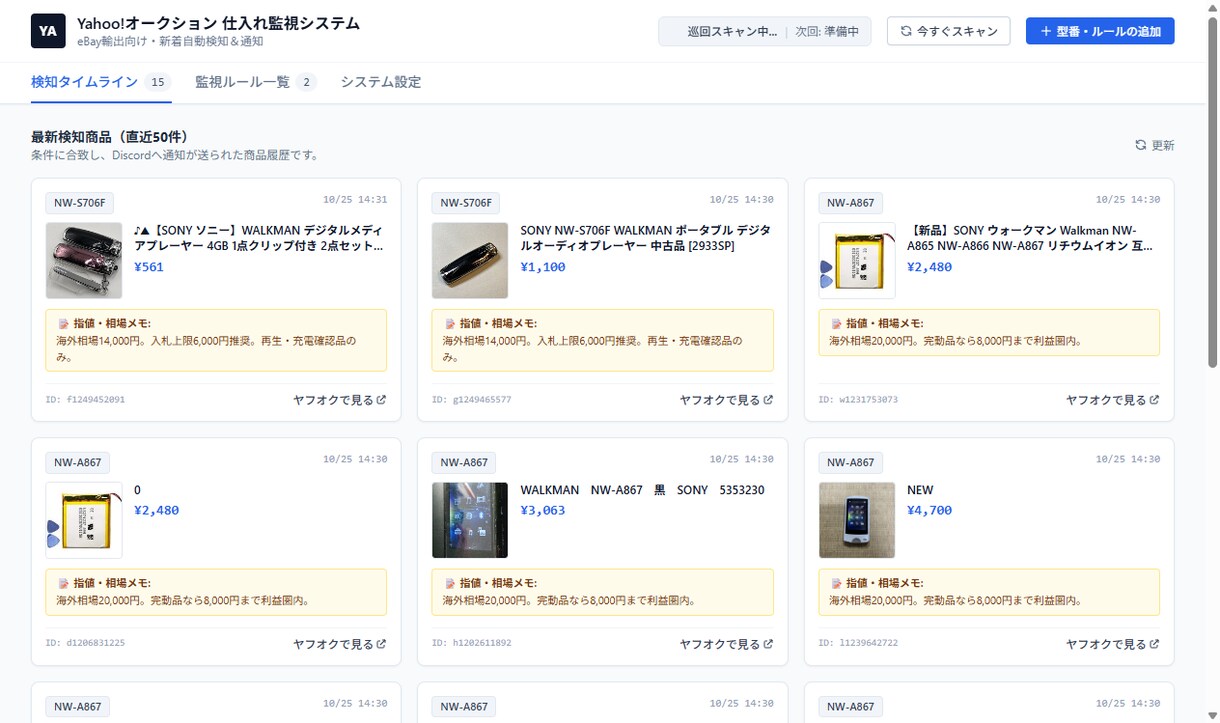Screen dimensions: 1220x723
Task: Click memo icon in the ¥561 card note
Action: (64, 323)
